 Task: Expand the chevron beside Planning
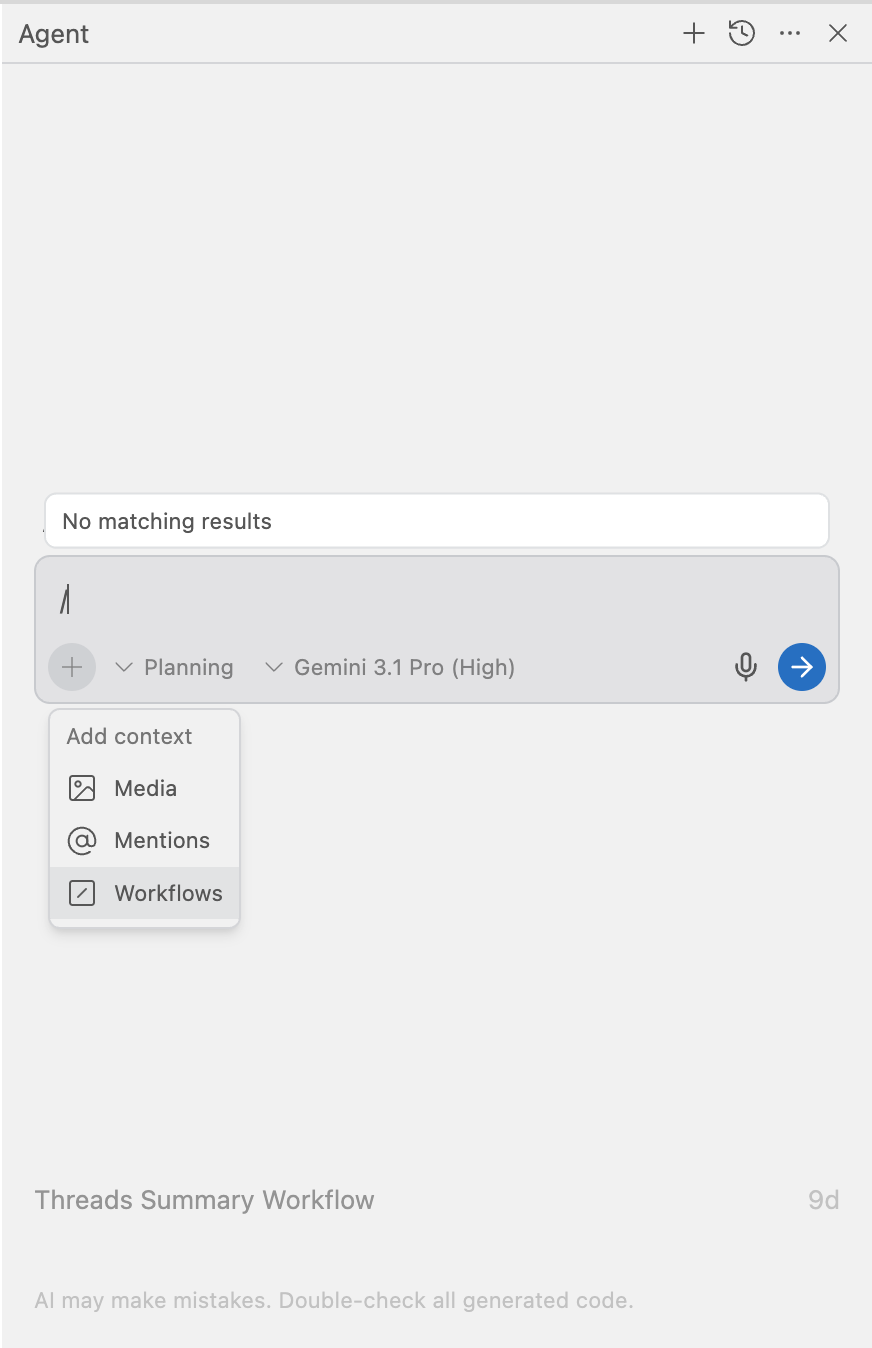(x=124, y=667)
